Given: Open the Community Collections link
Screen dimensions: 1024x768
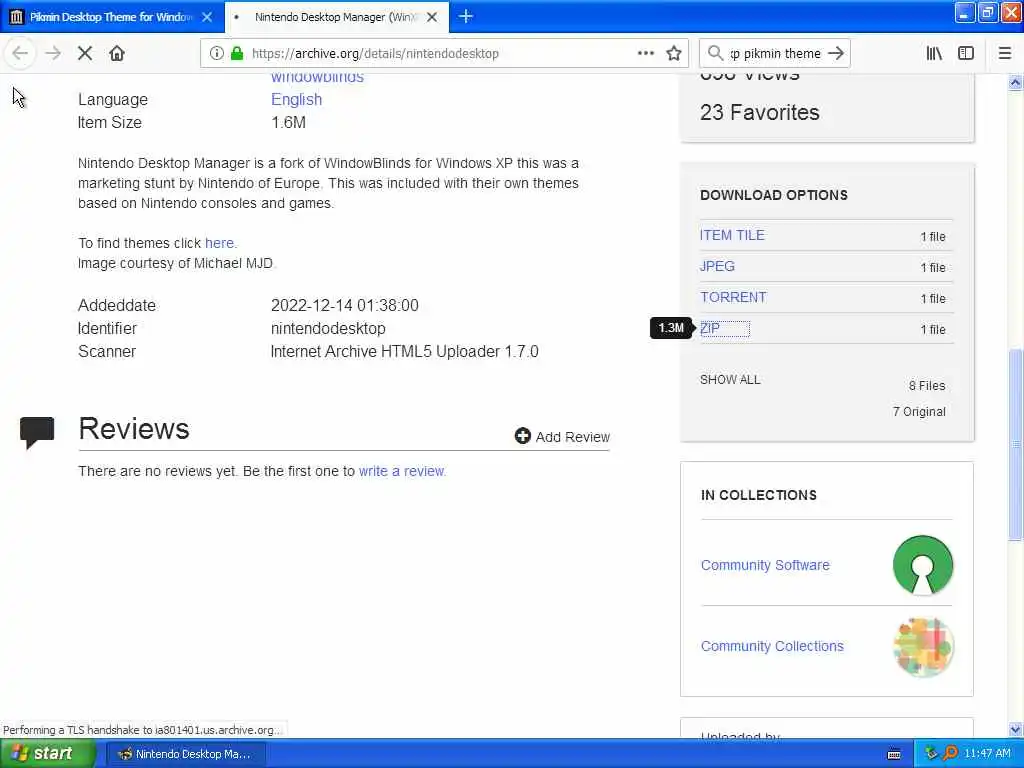Looking at the screenshot, I should tap(772, 646).
